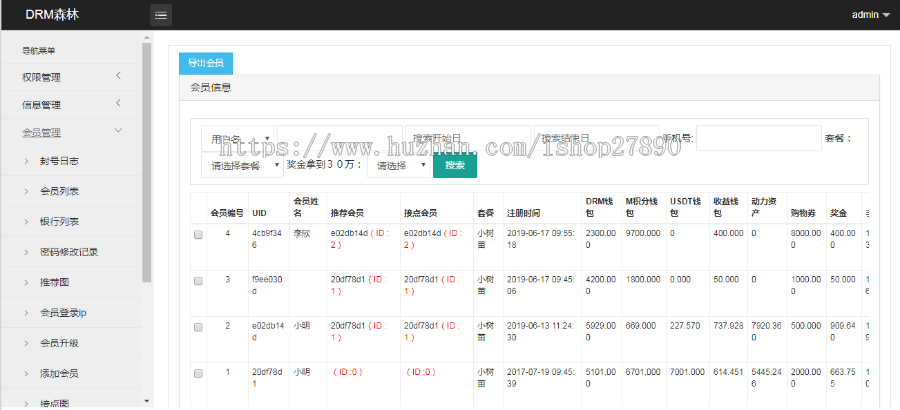Image resolution: width=900 pixels, height=410 pixels.
Task: Toggle the sidebar with the hamburger icon
Action: [161, 16]
